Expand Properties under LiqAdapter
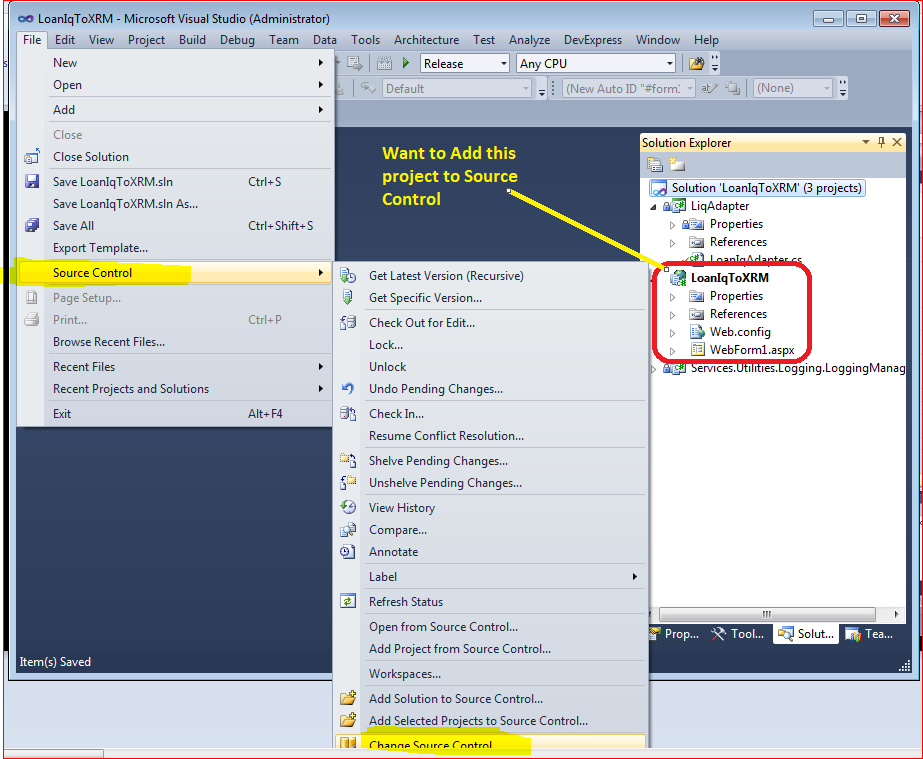 (672, 224)
